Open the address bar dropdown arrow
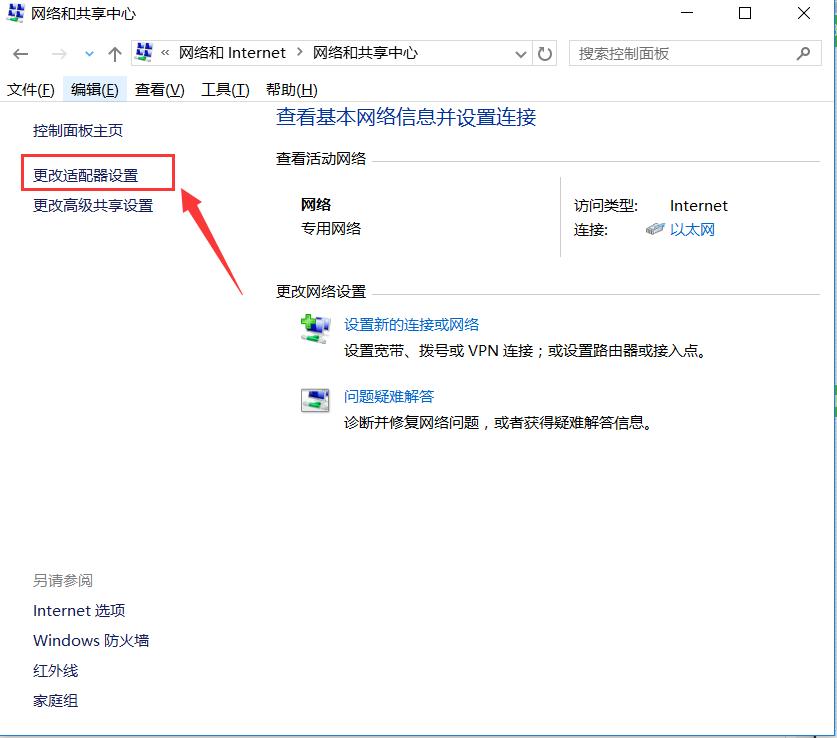The width and height of the screenshot is (837, 738). (x=520, y=53)
